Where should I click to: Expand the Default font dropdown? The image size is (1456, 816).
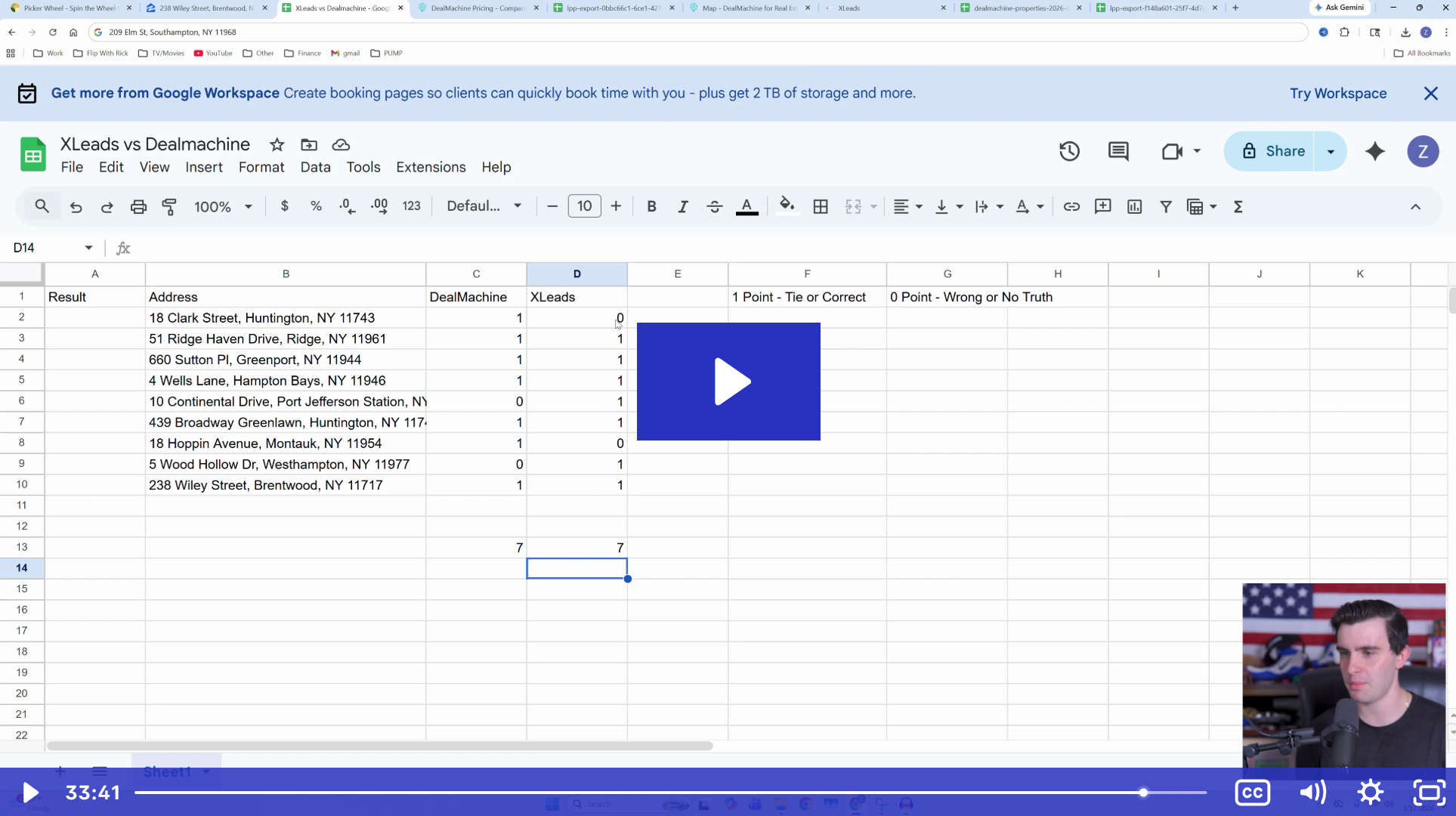(484, 206)
